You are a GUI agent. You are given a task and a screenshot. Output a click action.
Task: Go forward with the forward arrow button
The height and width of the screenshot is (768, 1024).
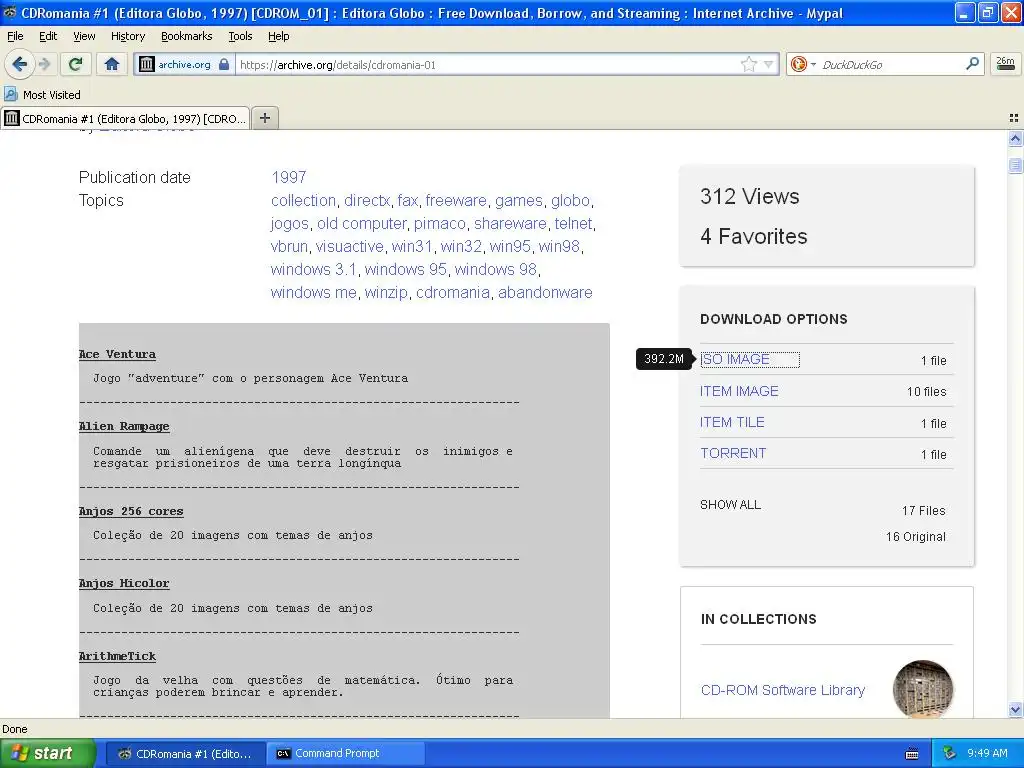coord(44,64)
